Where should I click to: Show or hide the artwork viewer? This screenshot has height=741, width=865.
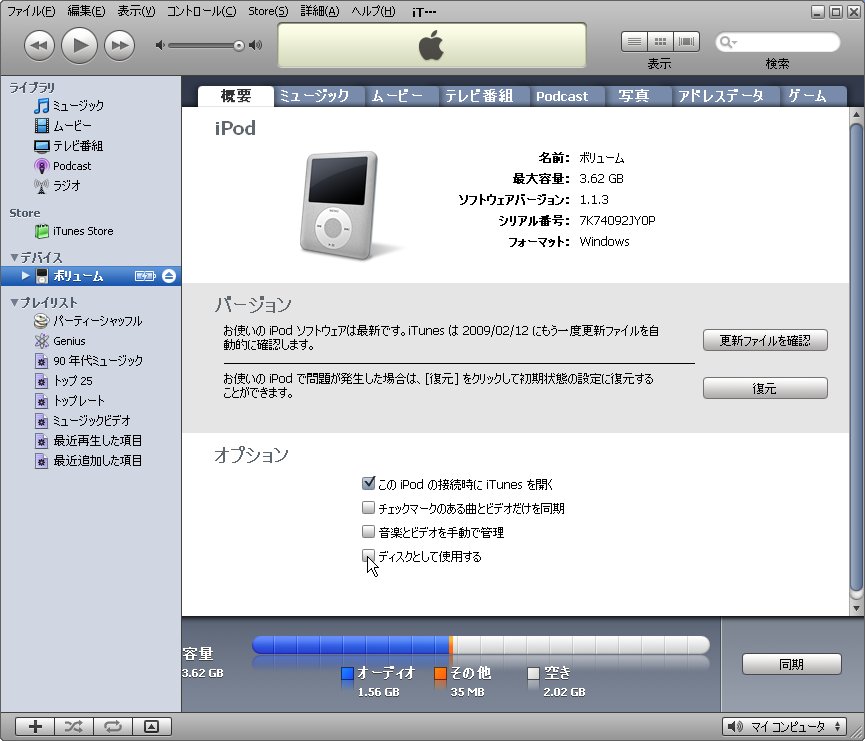click(152, 726)
